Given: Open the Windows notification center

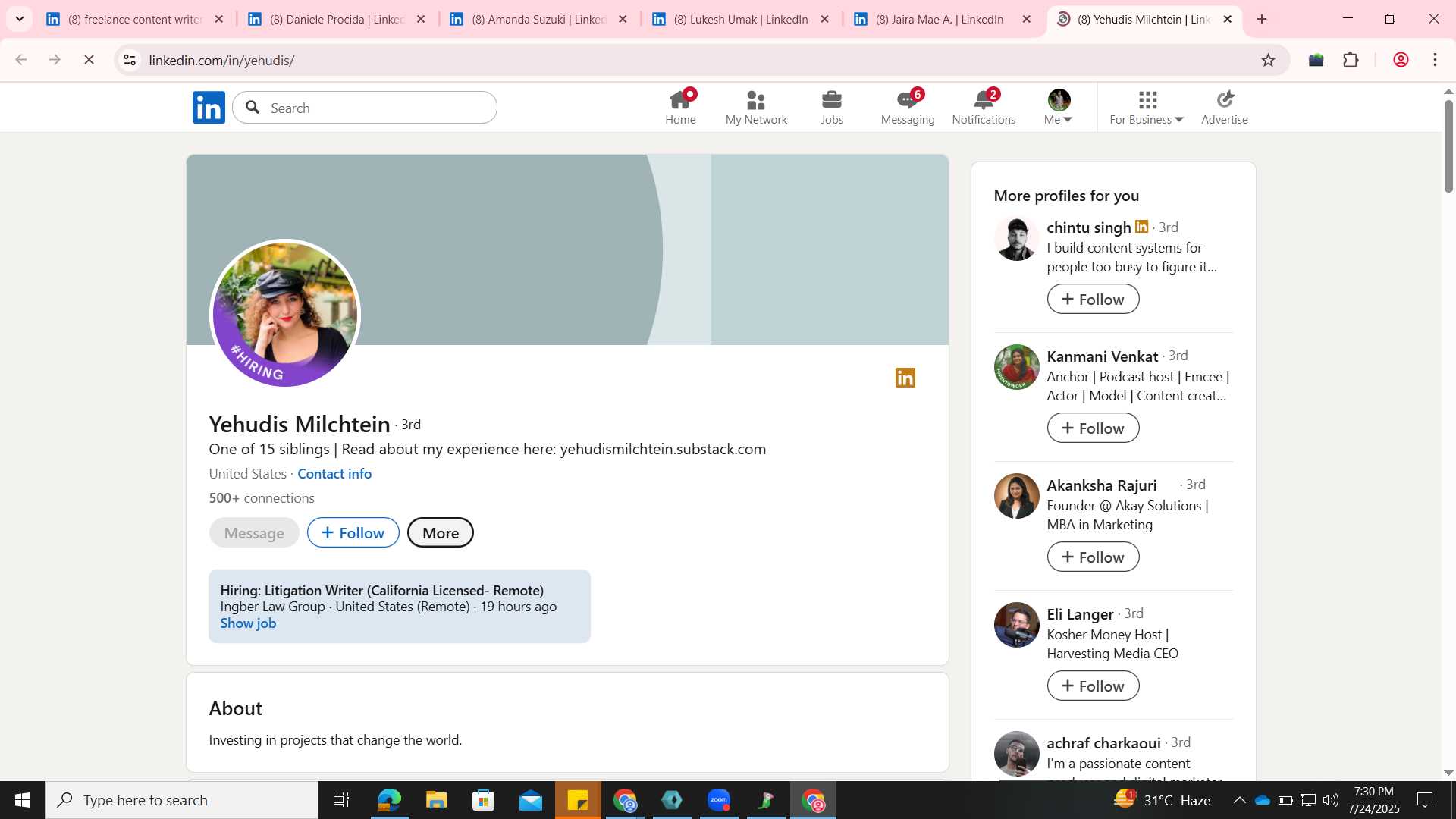Looking at the screenshot, I should (x=1425, y=800).
